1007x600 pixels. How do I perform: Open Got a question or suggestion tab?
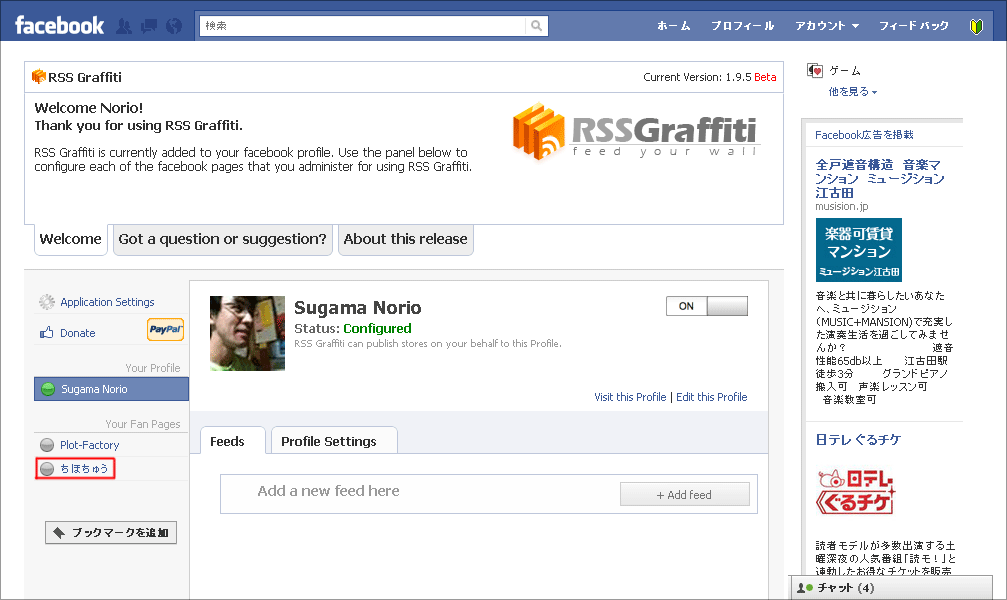pos(223,239)
